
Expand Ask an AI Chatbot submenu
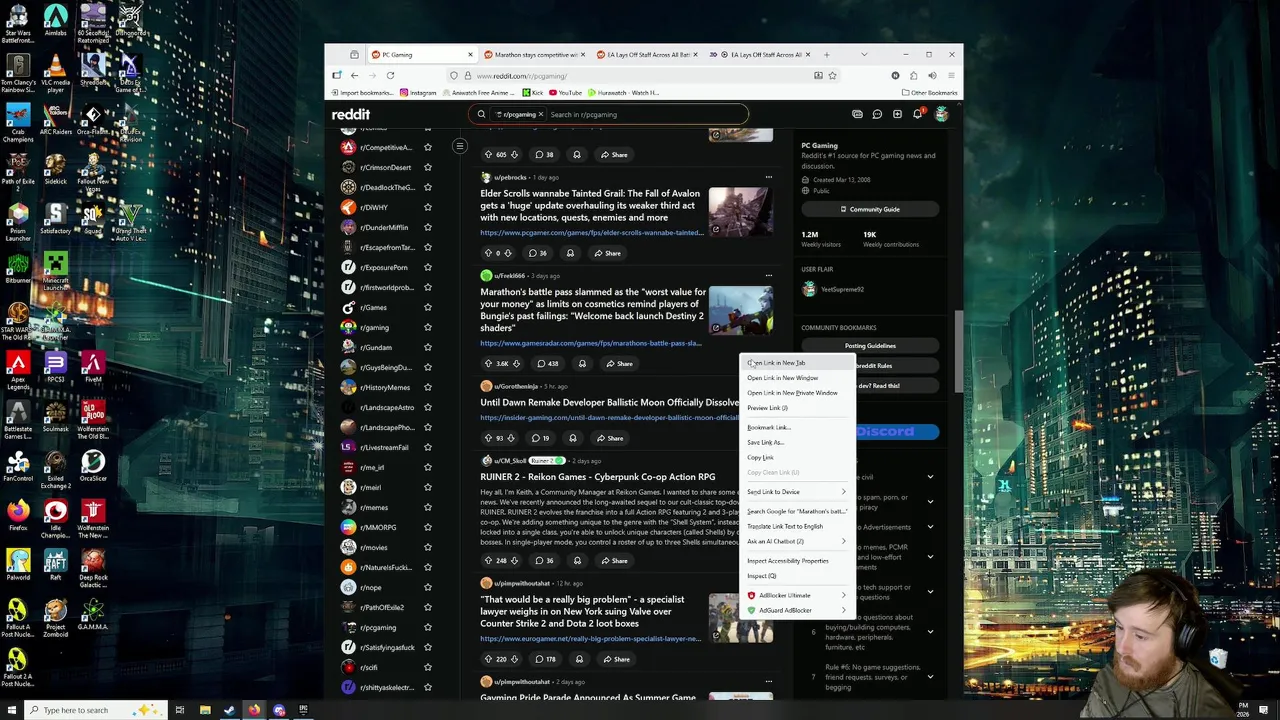pos(797,541)
